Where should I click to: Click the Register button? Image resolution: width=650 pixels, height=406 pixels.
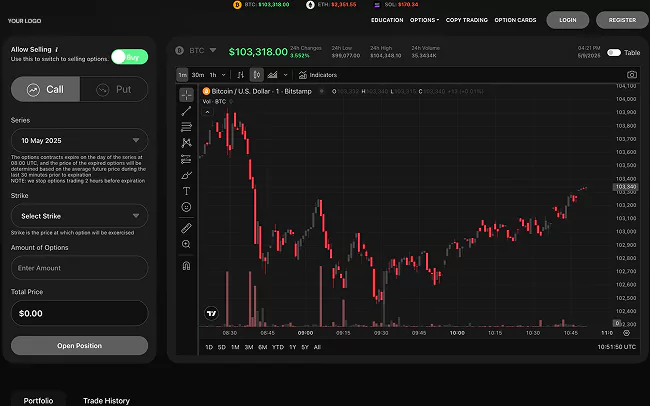[x=621, y=20]
